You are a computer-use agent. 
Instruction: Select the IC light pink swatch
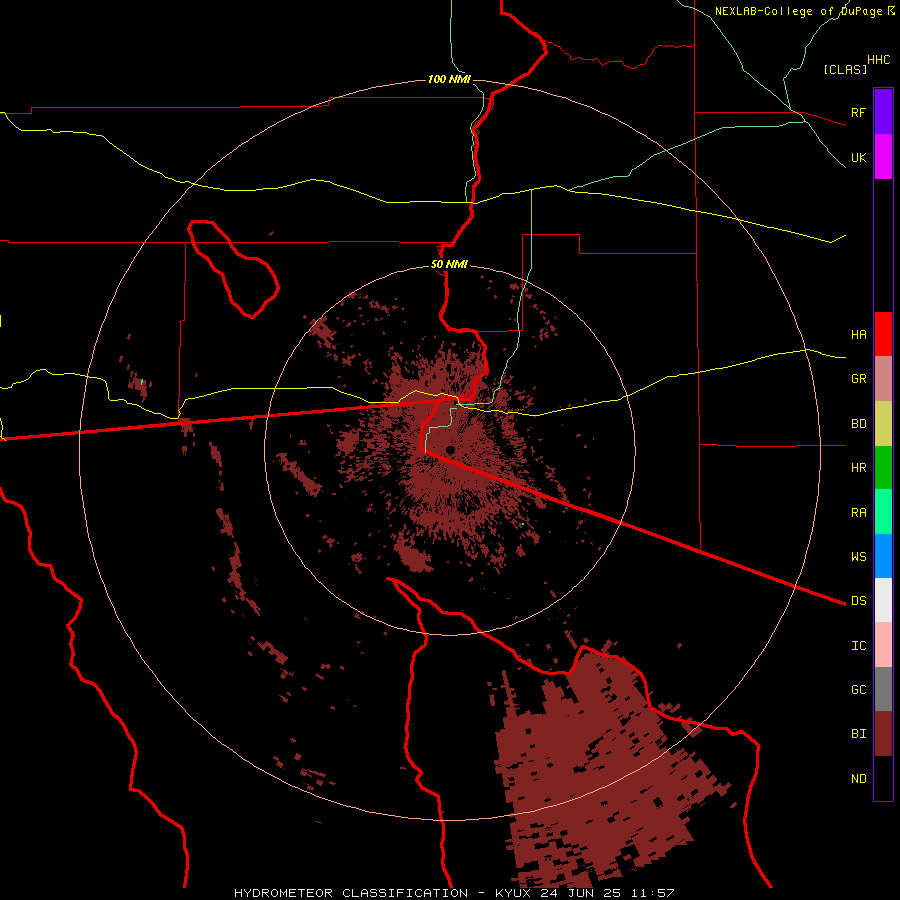pyautogui.click(x=883, y=645)
